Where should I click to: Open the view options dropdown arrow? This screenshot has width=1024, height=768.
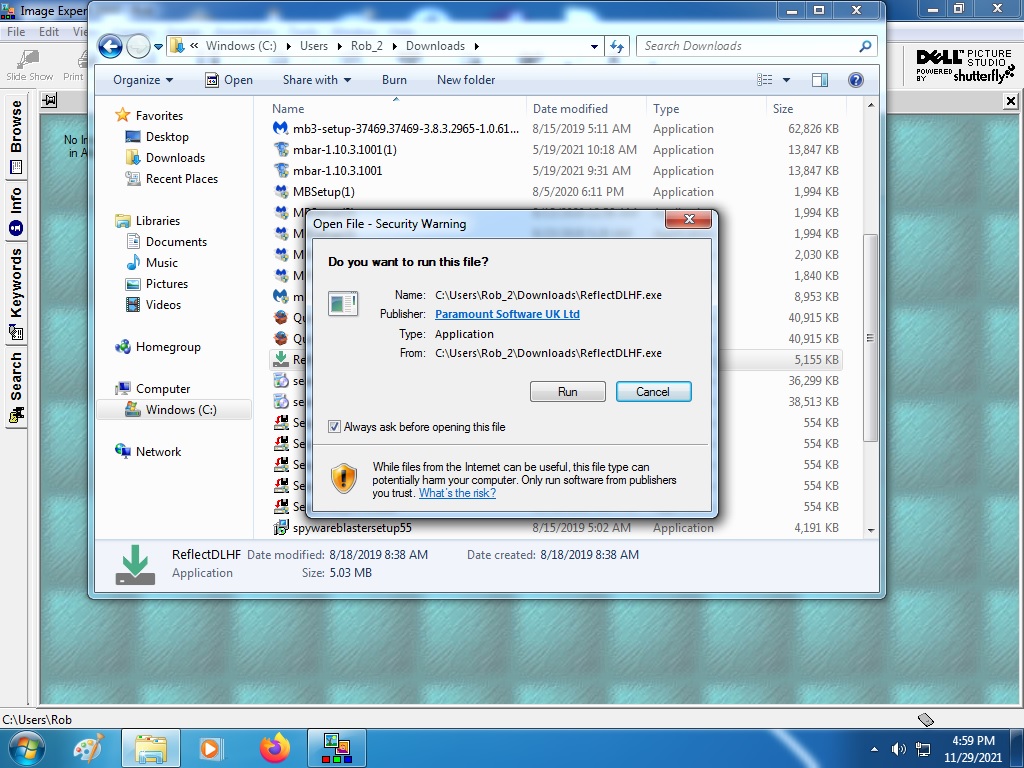click(786, 80)
